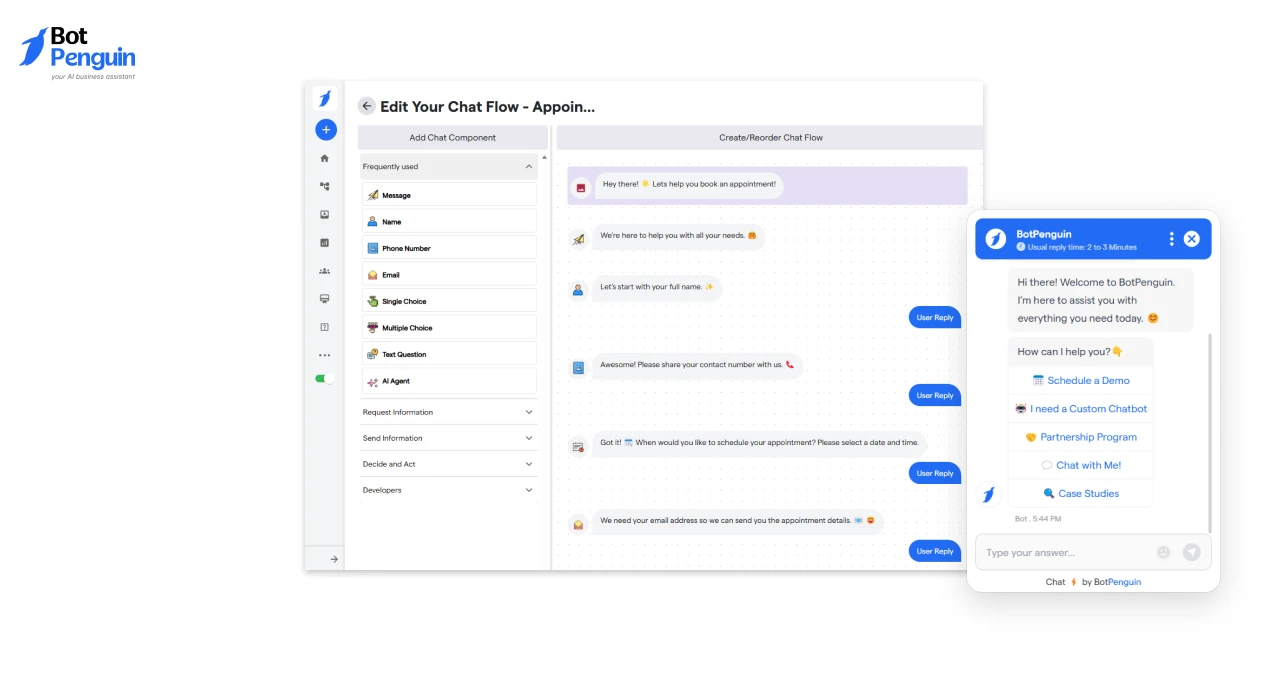Add the Text Question component

(449, 354)
